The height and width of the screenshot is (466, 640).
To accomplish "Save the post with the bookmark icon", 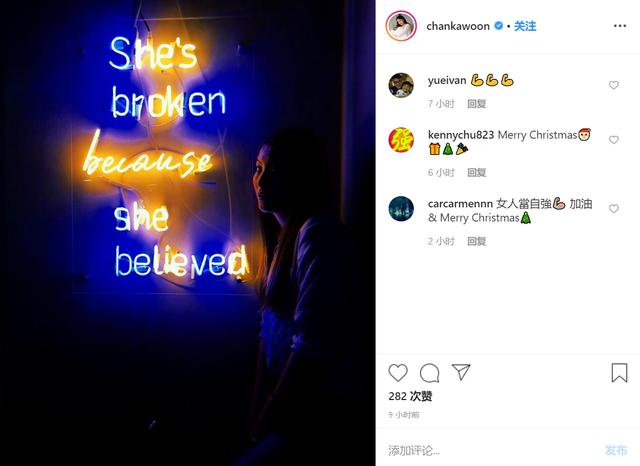I will tap(619, 373).
